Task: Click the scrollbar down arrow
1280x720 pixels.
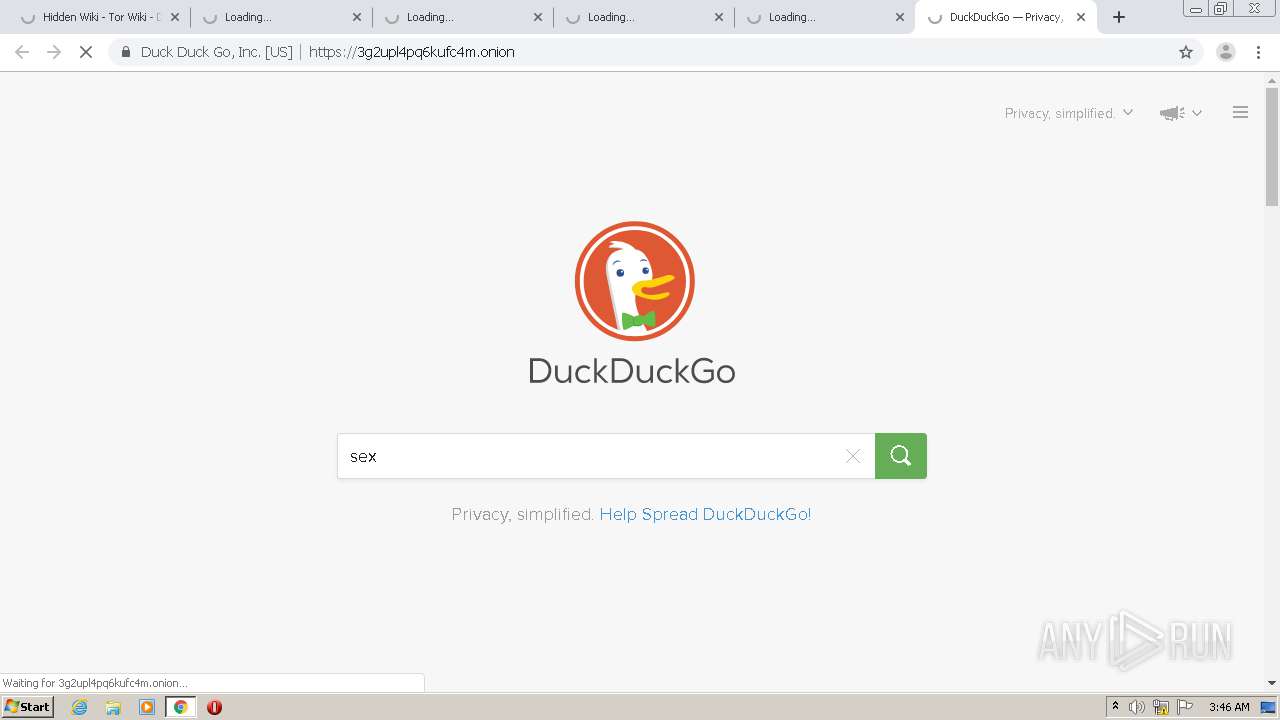Action: click(1272, 683)
